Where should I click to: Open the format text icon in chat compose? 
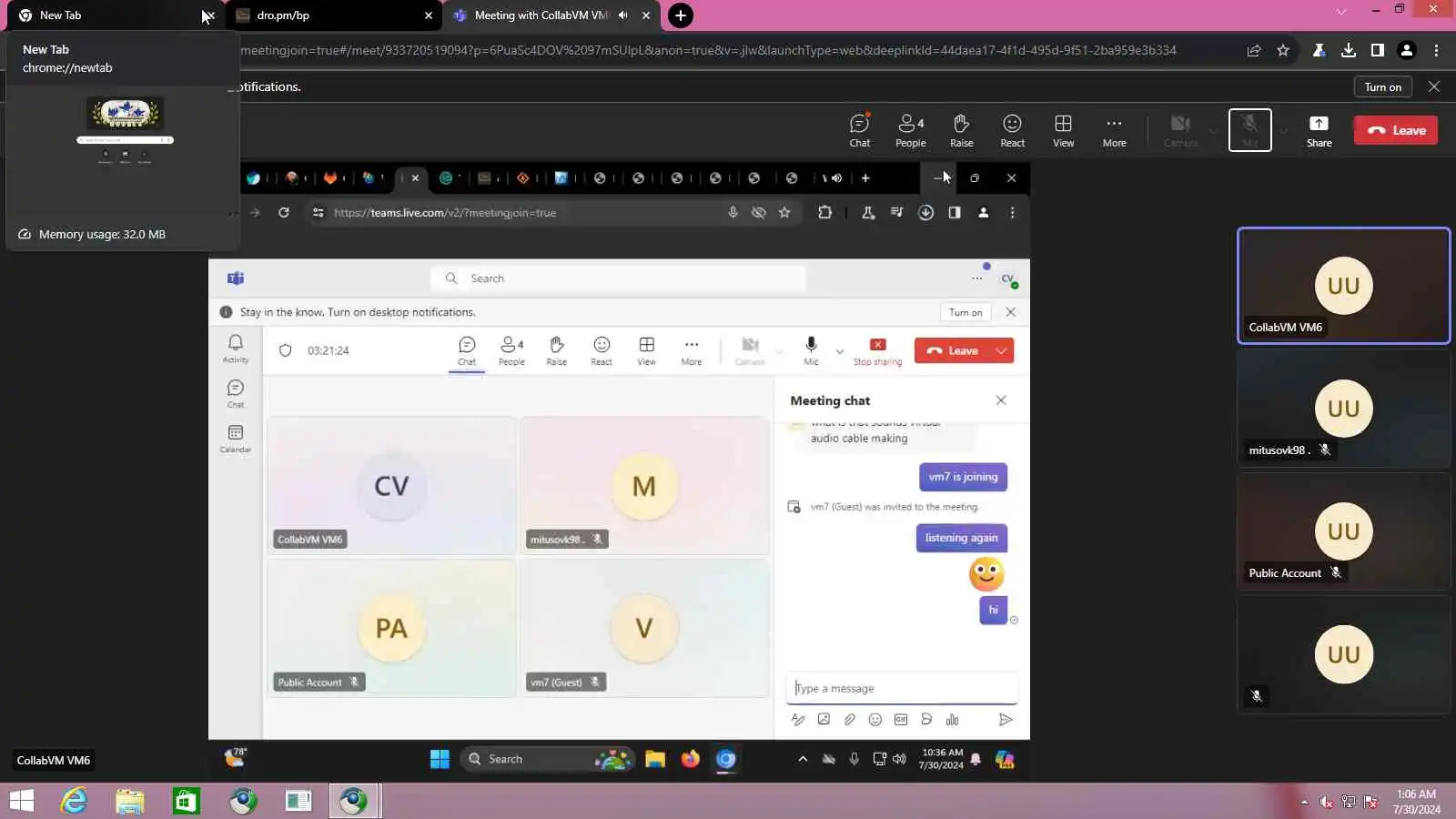click(798, 720)
